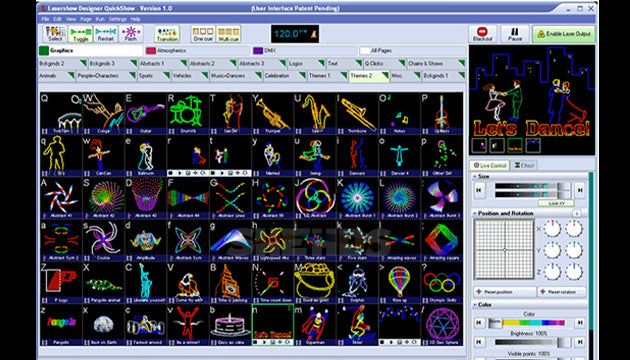The height and width of the screenshot is (360, 630).
Task: Click the Reset position button
Action: [505, 292]
